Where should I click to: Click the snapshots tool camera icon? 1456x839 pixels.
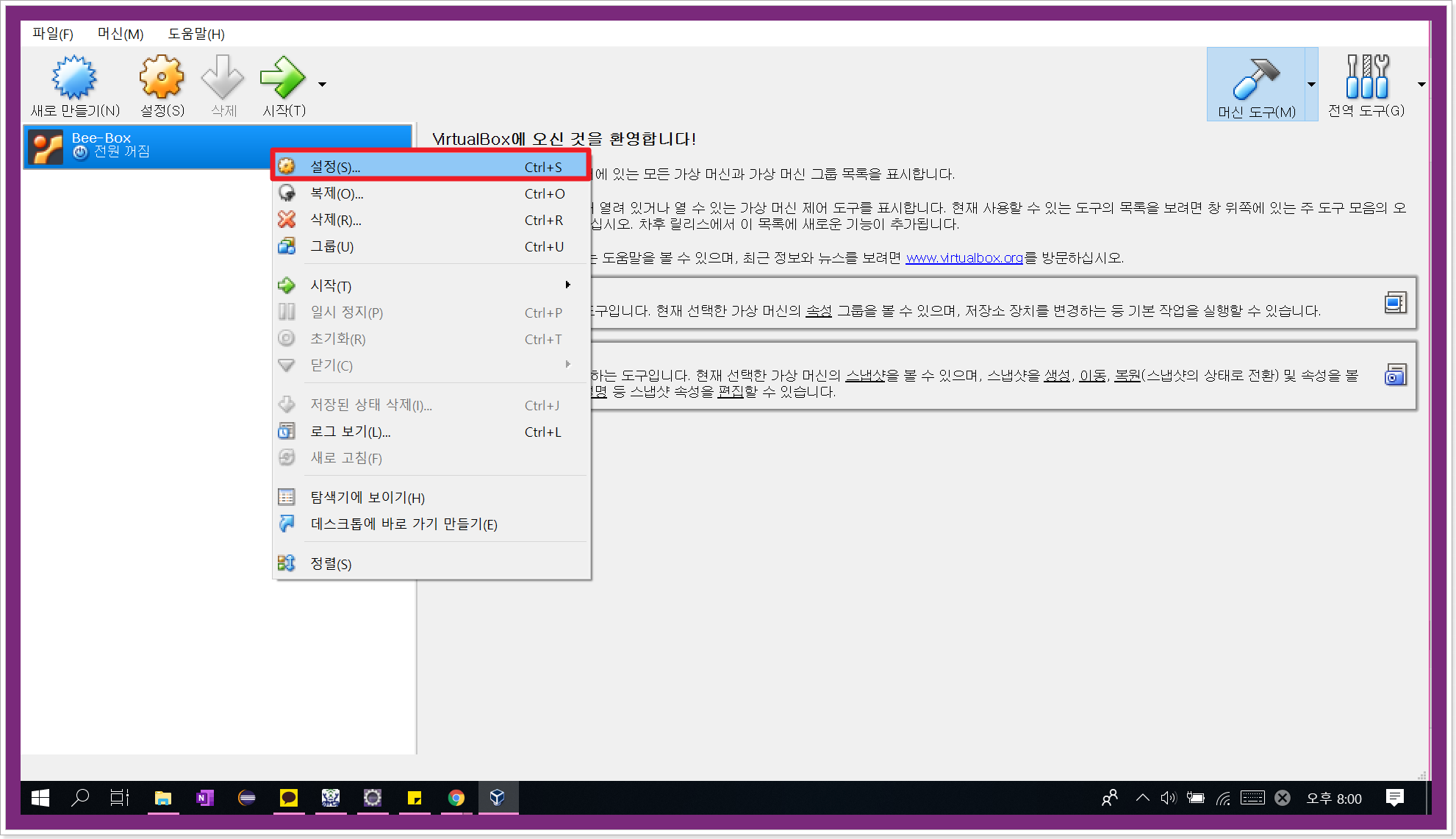1395,375
